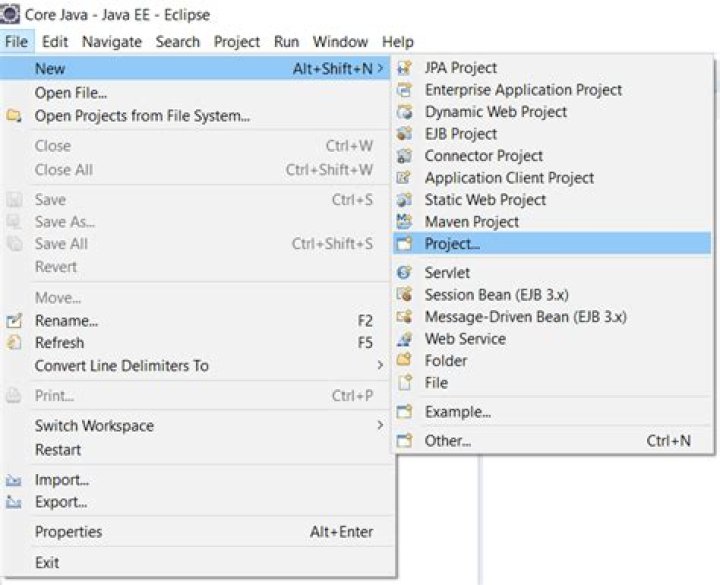
Task: Select Other... Ctrl+N entry
Action: click(x=552, y=441)
